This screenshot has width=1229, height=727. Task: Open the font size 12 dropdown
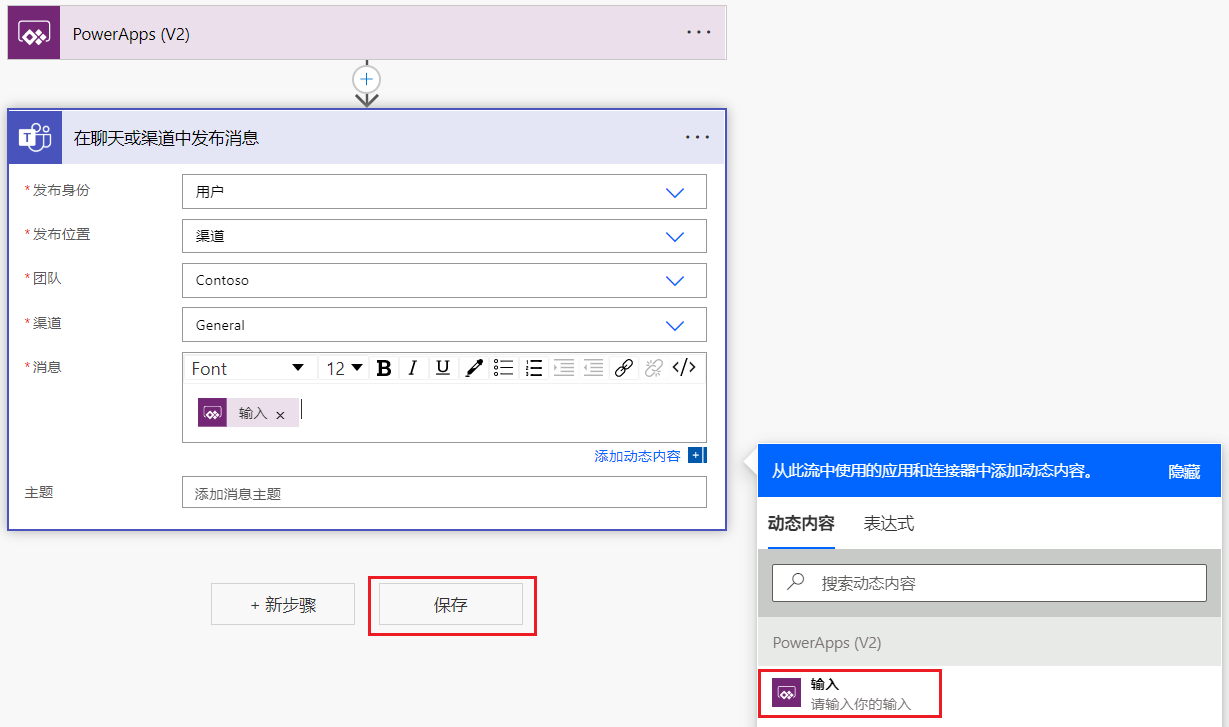pos(344,368)
